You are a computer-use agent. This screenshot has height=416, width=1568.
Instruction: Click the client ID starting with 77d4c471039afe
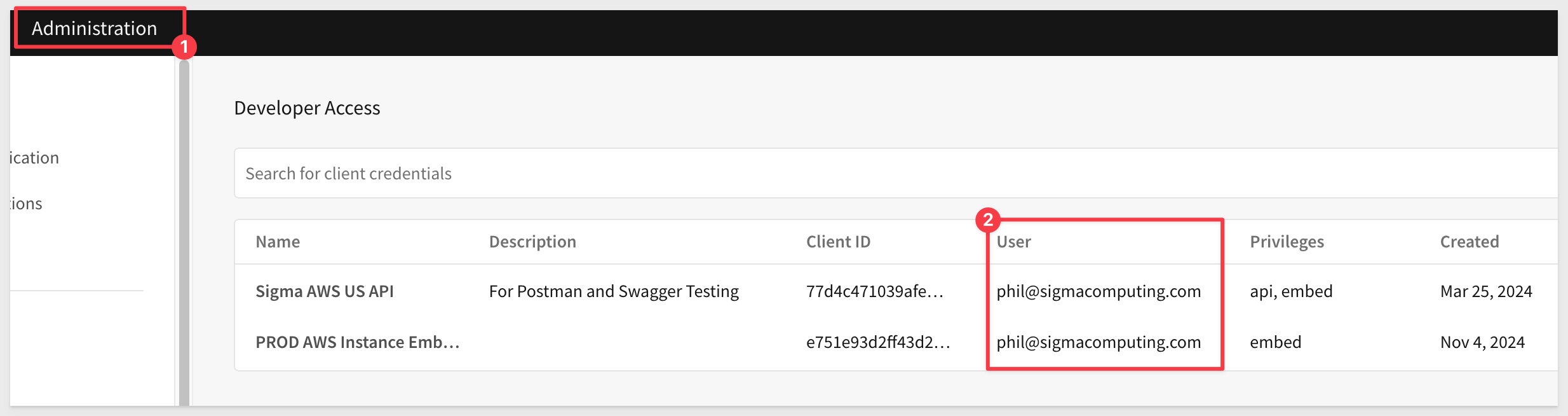coord(874,291)
